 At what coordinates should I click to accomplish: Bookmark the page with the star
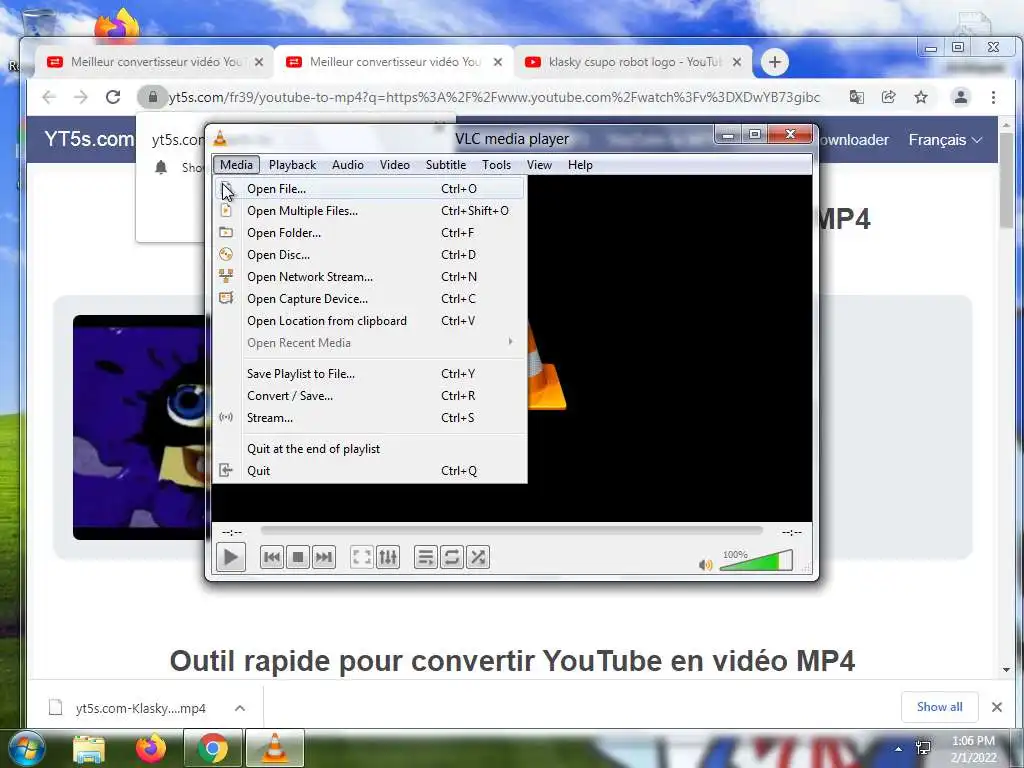point(921,97)
